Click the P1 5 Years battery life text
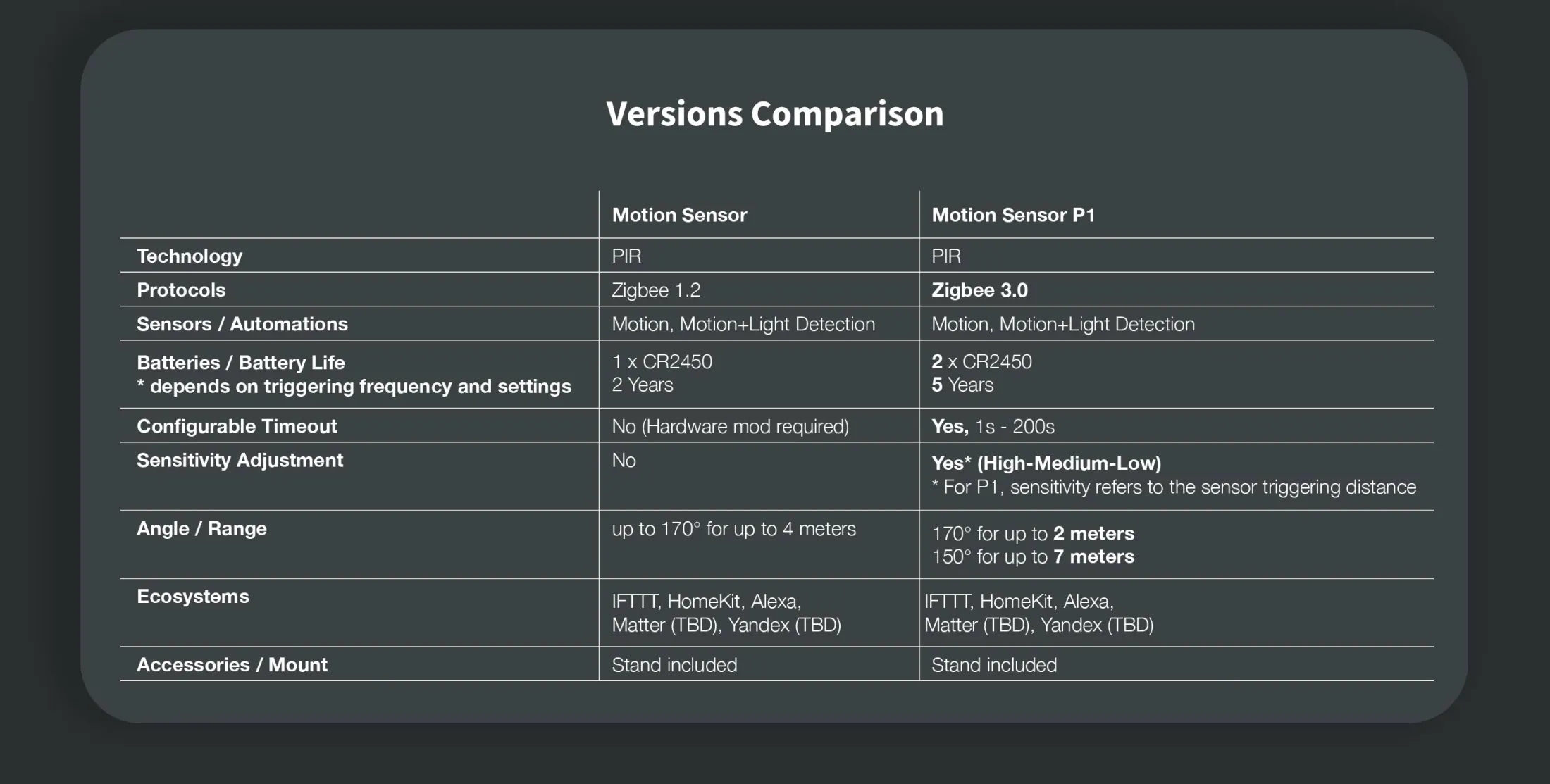The height and width of the screenshot is (784, 1550). coord(962,385)
